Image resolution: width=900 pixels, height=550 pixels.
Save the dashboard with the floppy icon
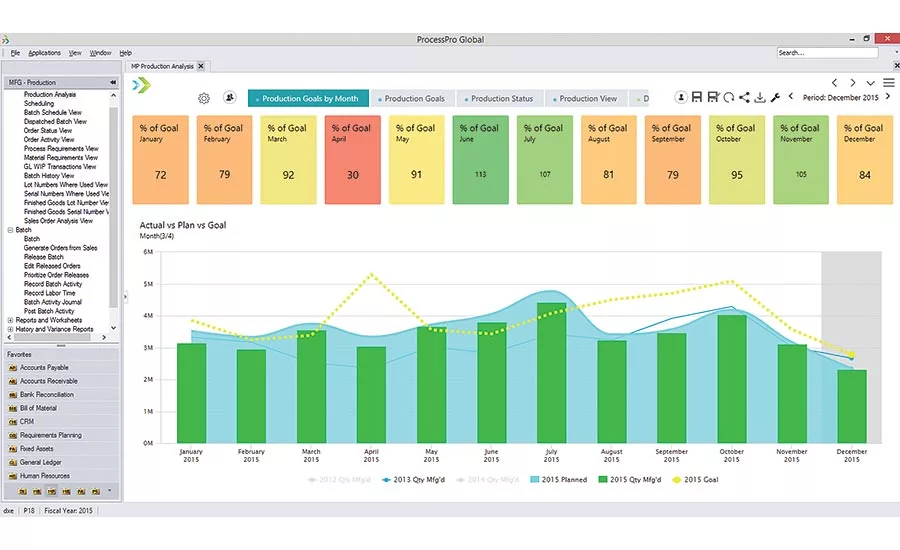click(x=697, y=98)
